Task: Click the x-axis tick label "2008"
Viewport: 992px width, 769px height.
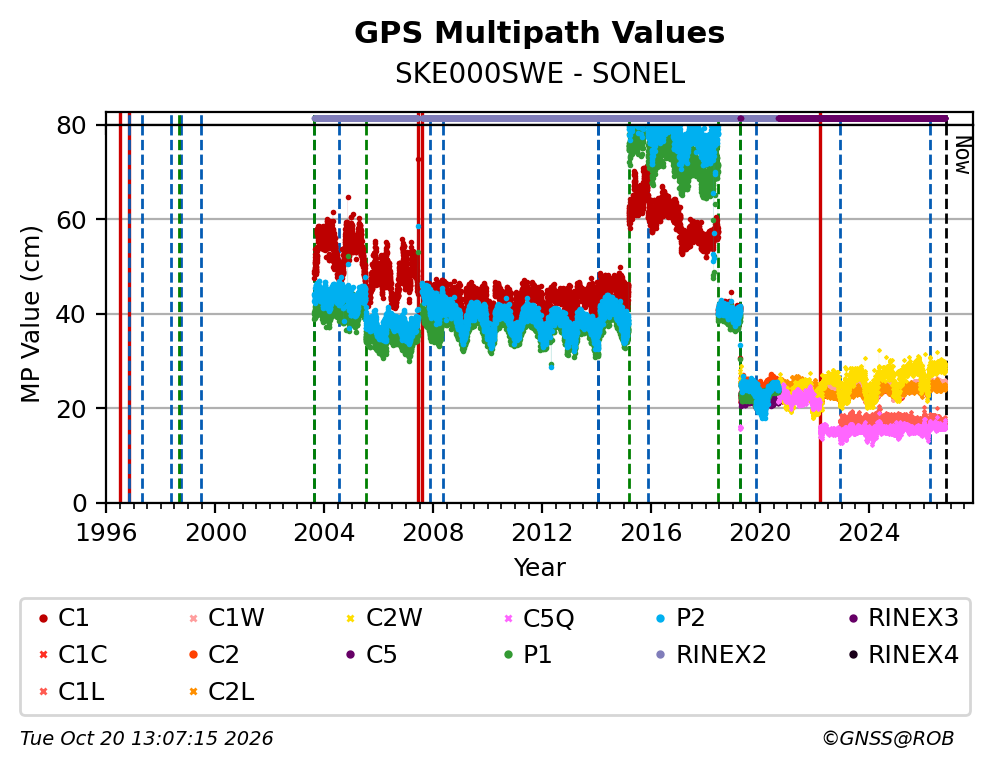Action: [x=433, y=532]
